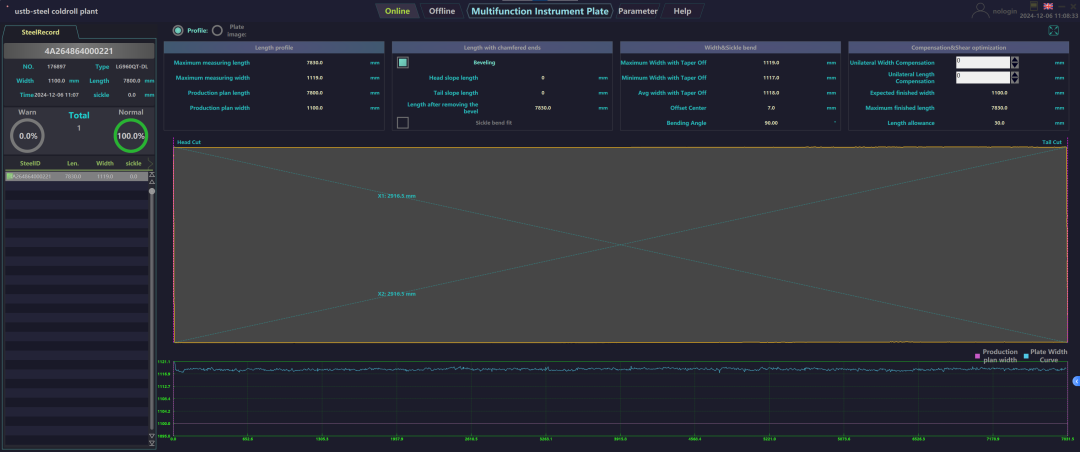
Task: Click the Normal 100% green gauge
Action: point(130,136)
